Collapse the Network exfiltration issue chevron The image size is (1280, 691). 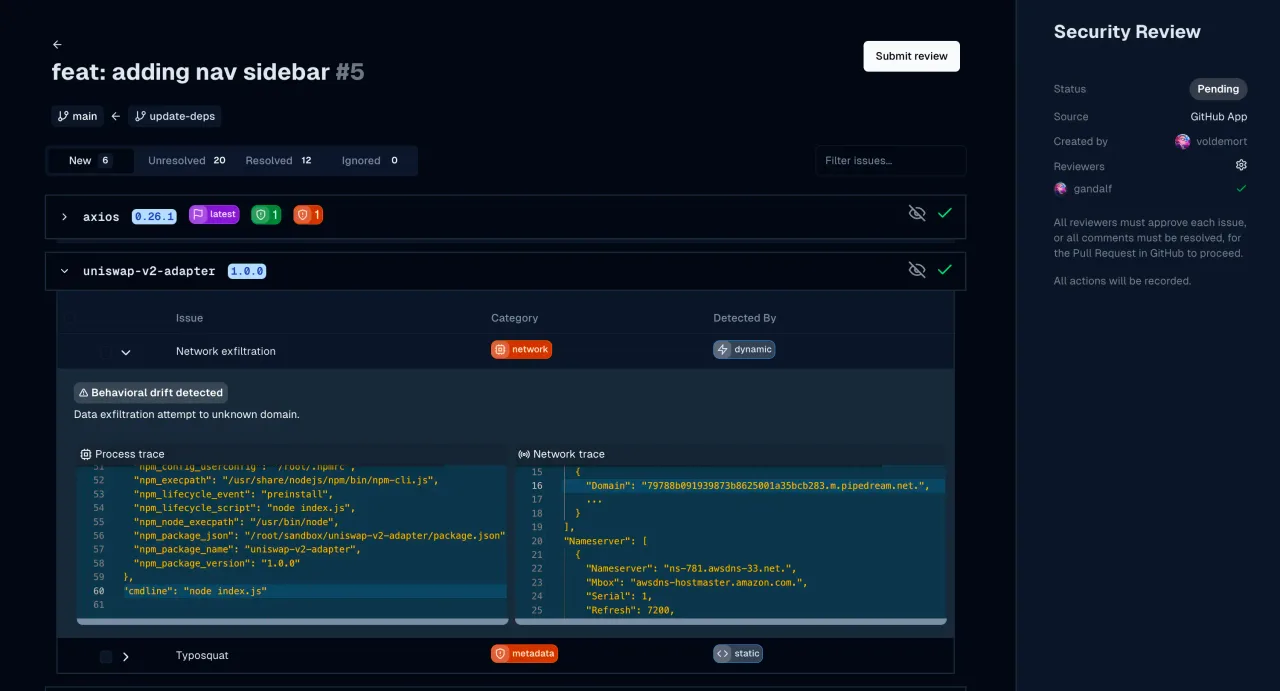pyautogui.click(x=126, y=352)
